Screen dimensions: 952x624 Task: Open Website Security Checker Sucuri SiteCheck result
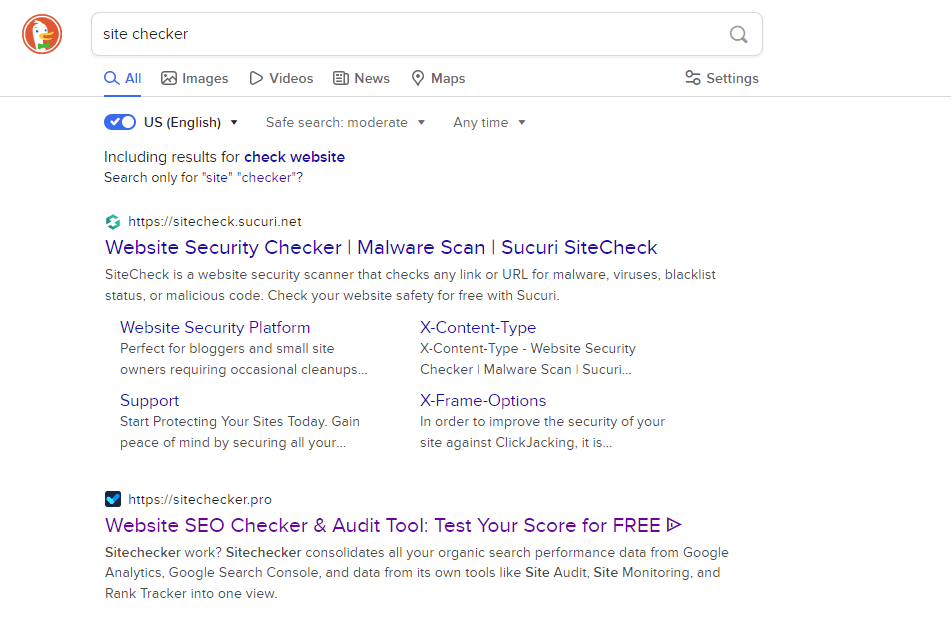(x=381, y=248)
